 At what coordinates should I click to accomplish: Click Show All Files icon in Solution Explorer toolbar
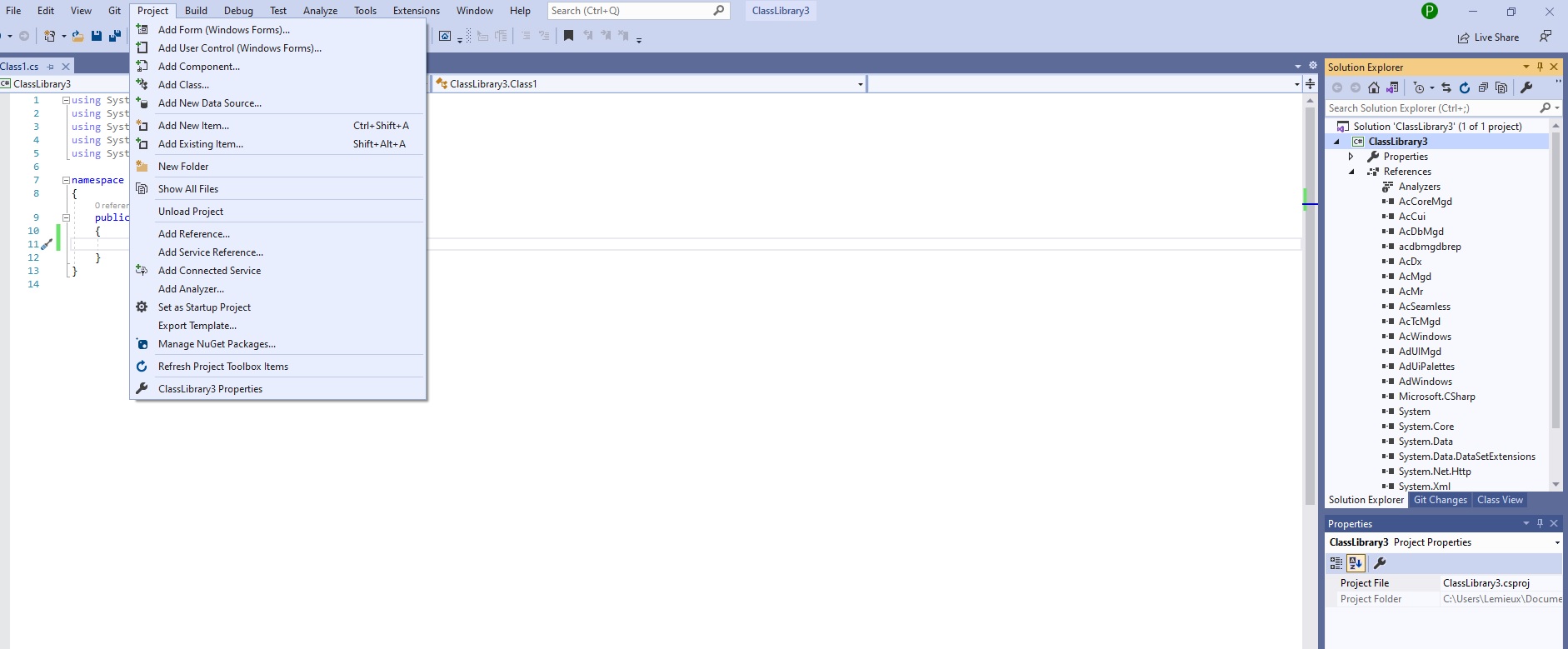[1501, 87]
